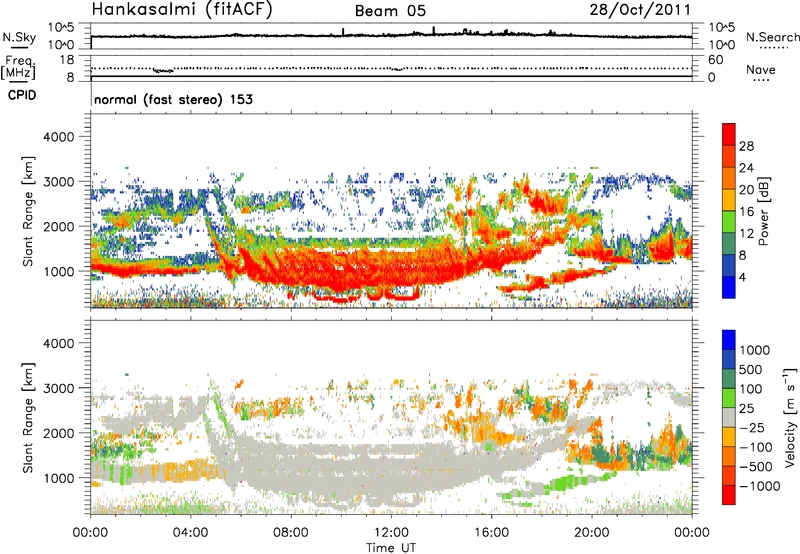Click the "N.Search" legend label
Viewport: 800px width, 554px height.
772,37
